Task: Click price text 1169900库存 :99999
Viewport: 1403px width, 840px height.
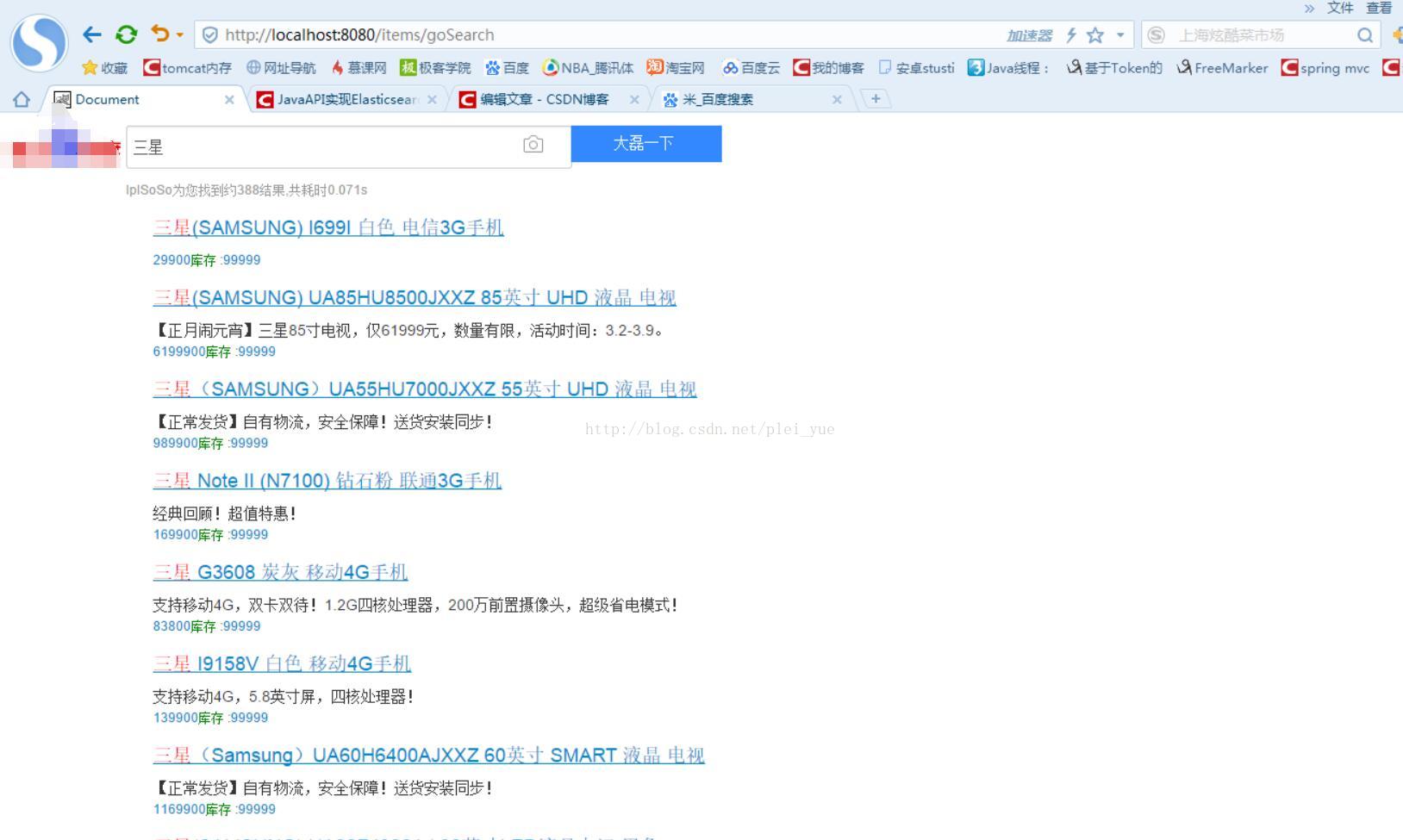Action: (215, 810)
